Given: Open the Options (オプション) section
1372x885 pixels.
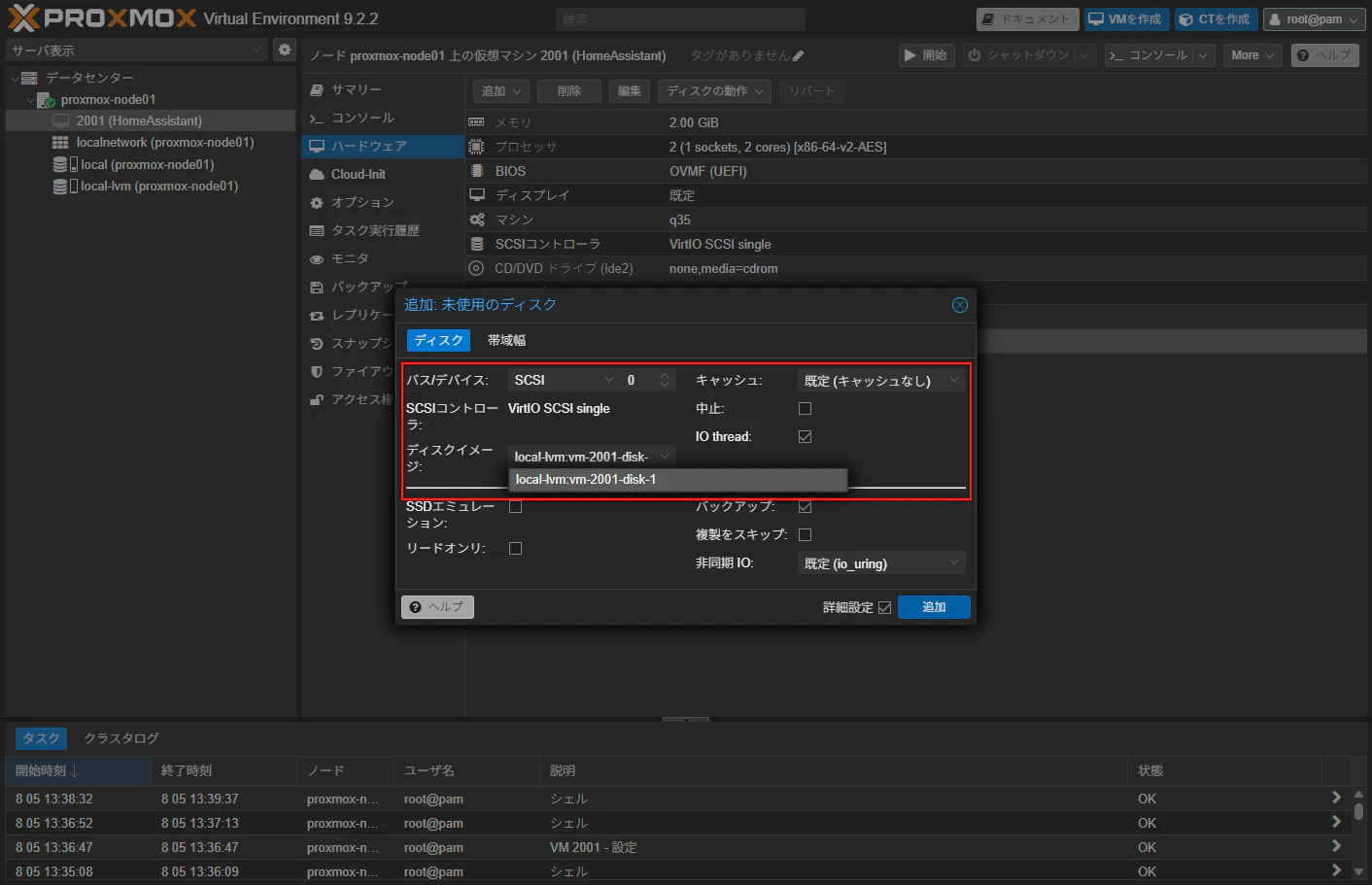Looking at the screenshot, I should [x=383, y=202].
